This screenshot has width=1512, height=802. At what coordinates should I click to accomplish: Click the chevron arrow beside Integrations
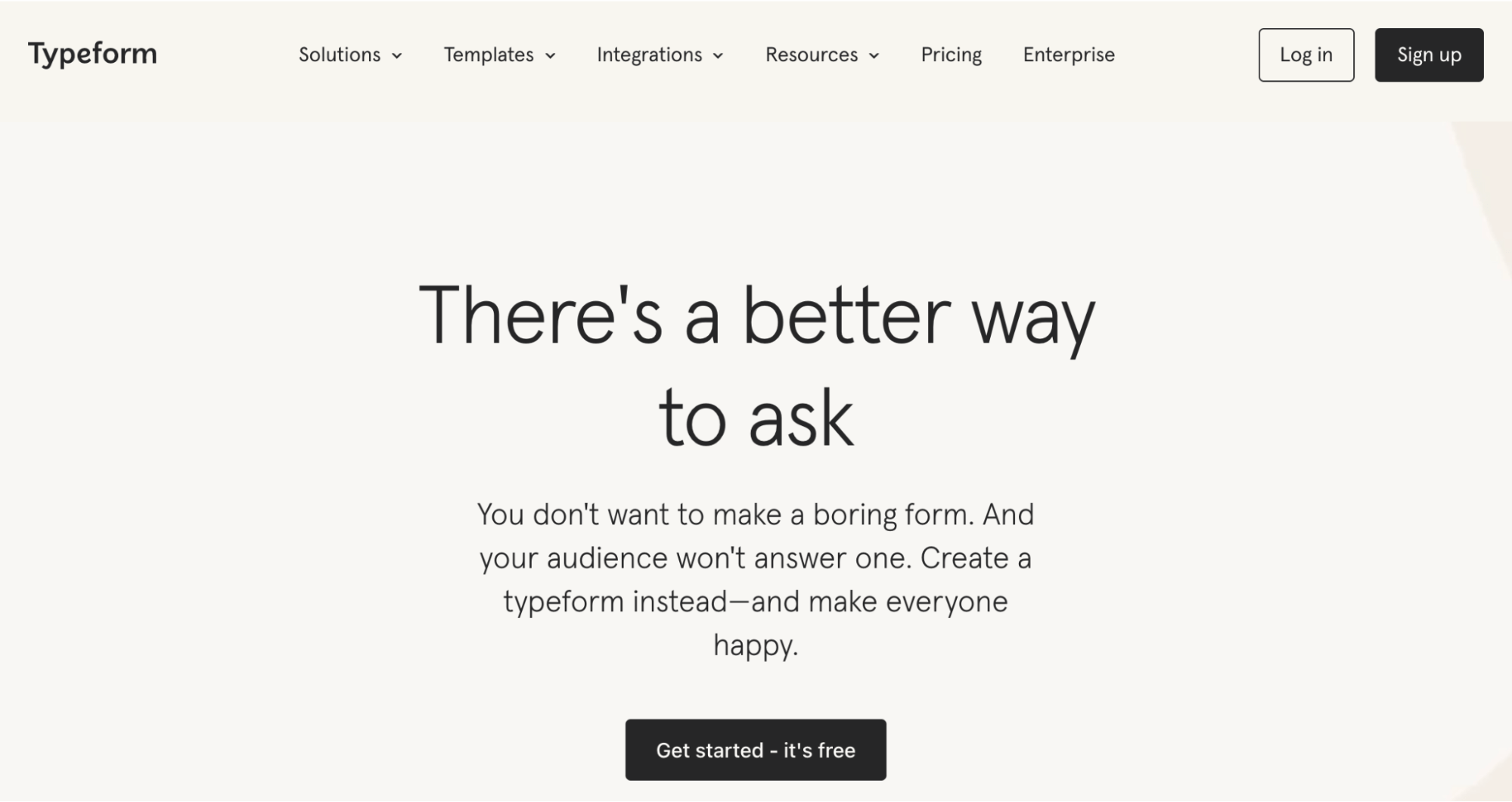tap(719, 55)
